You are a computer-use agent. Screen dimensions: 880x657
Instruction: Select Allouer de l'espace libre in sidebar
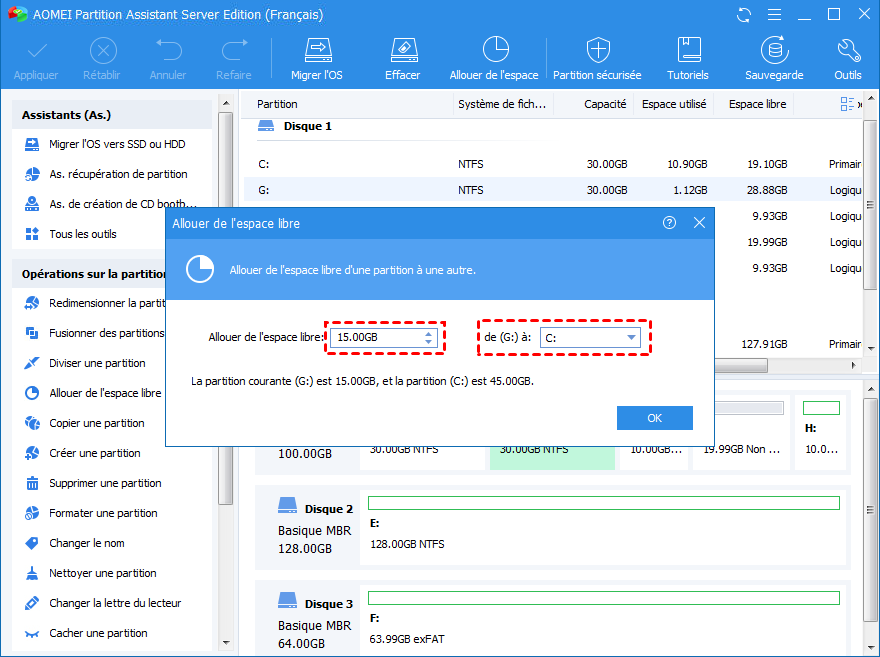[94, 393]
